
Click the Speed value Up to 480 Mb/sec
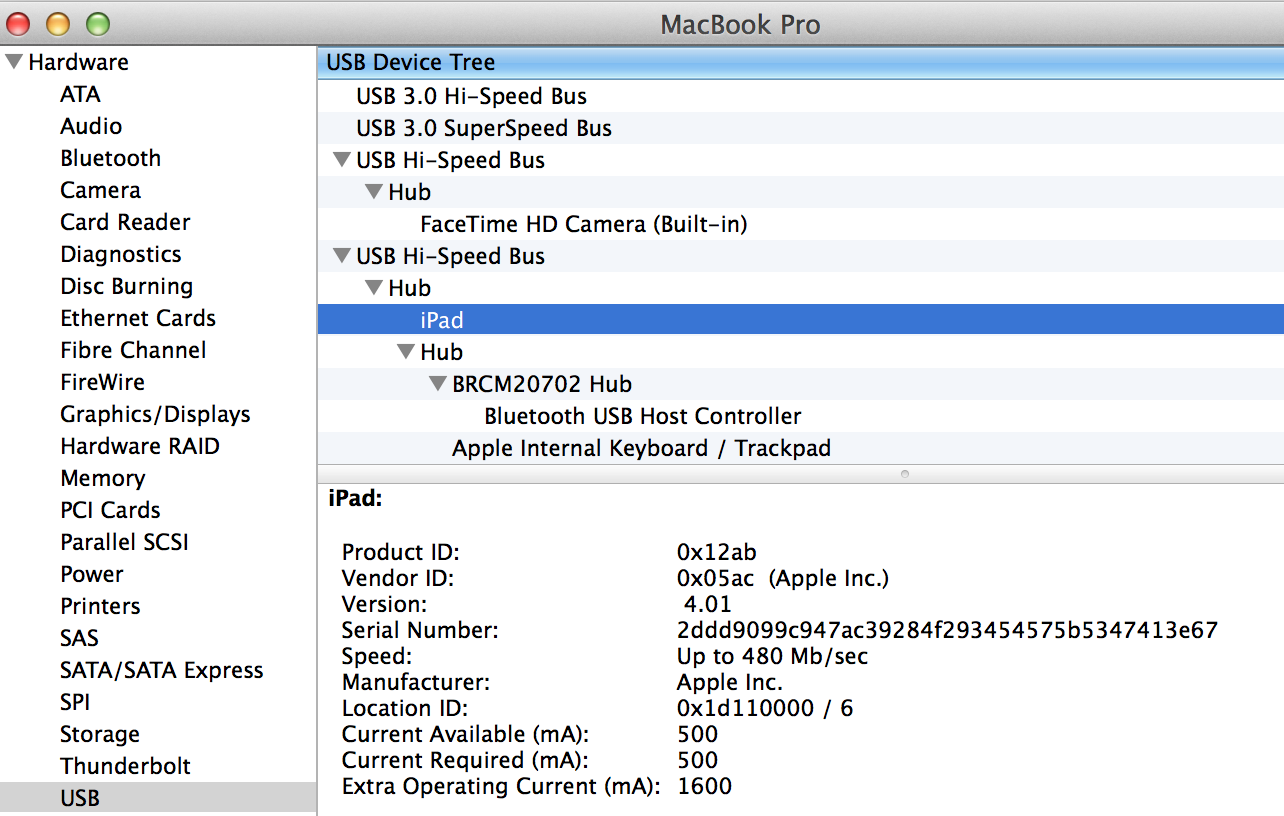point(773,656)
